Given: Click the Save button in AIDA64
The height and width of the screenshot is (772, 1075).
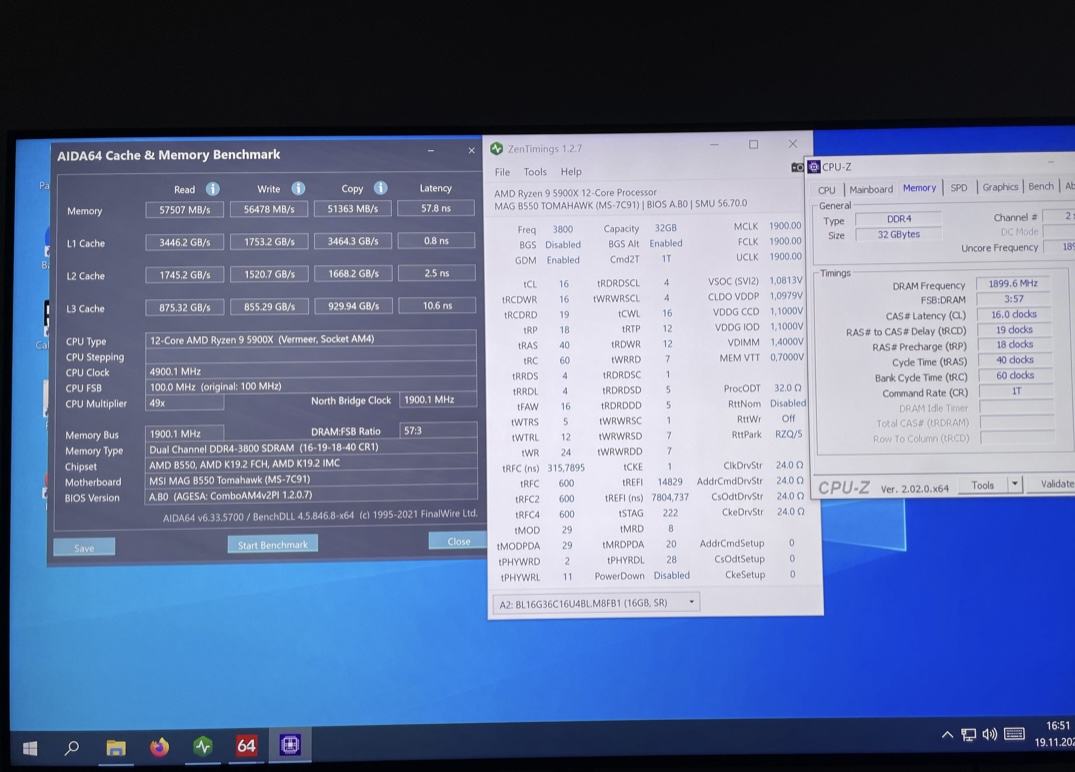Looking at the screenshot, I should tap(84, 548).
